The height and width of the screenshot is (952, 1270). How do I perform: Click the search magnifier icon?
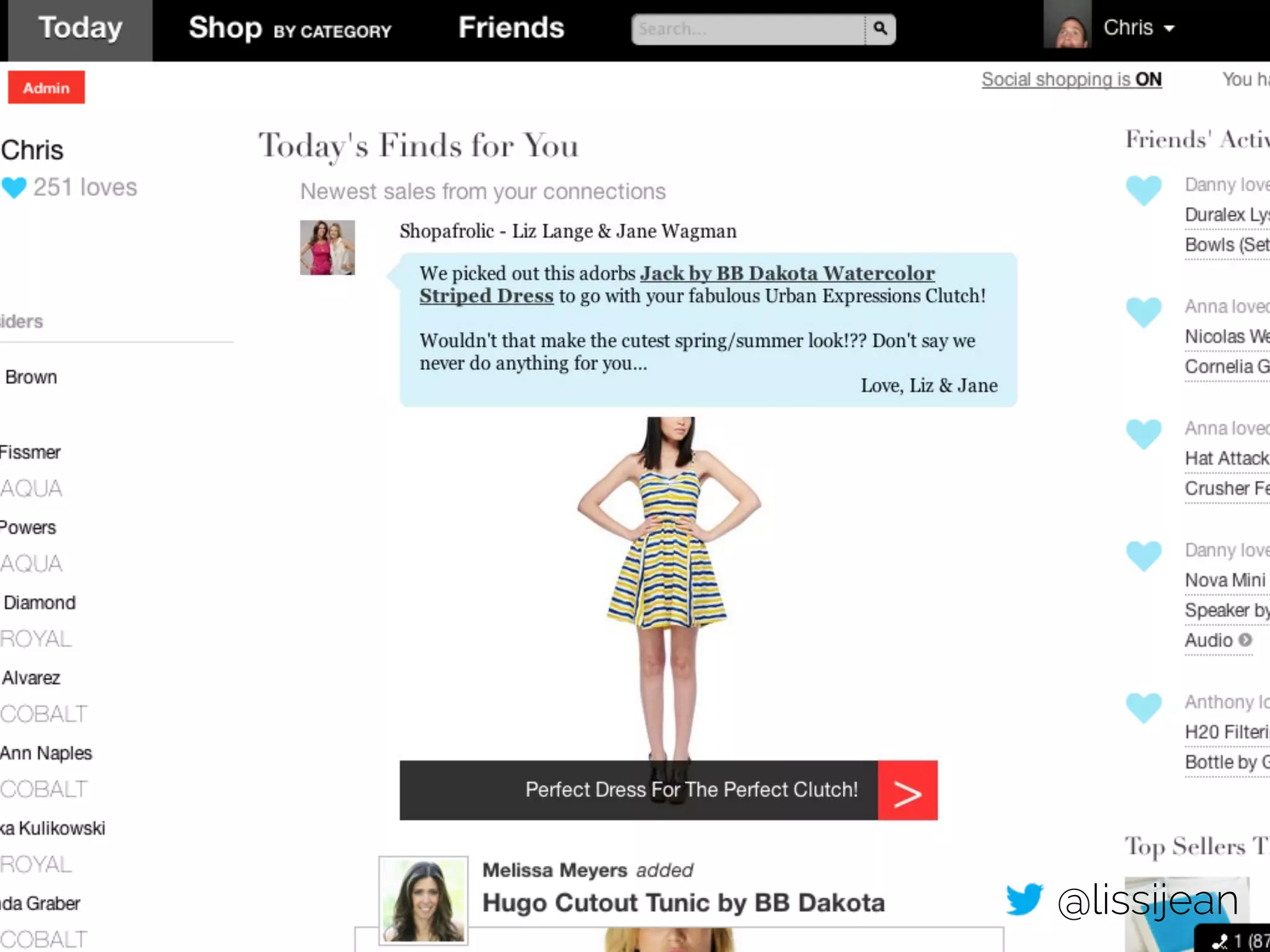coord(880,29)
